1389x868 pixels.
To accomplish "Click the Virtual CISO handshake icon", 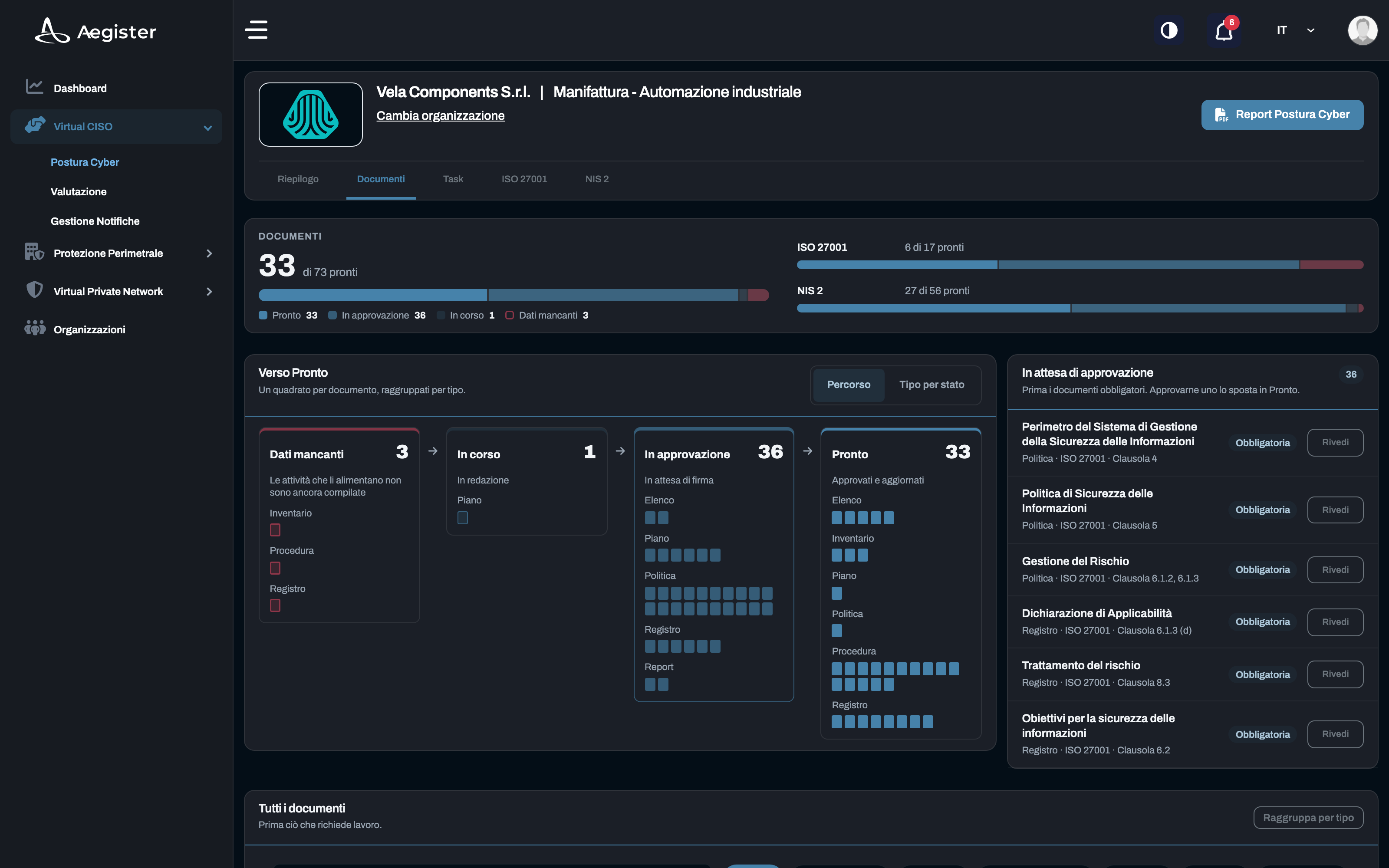I will click(x=35, y=126).
